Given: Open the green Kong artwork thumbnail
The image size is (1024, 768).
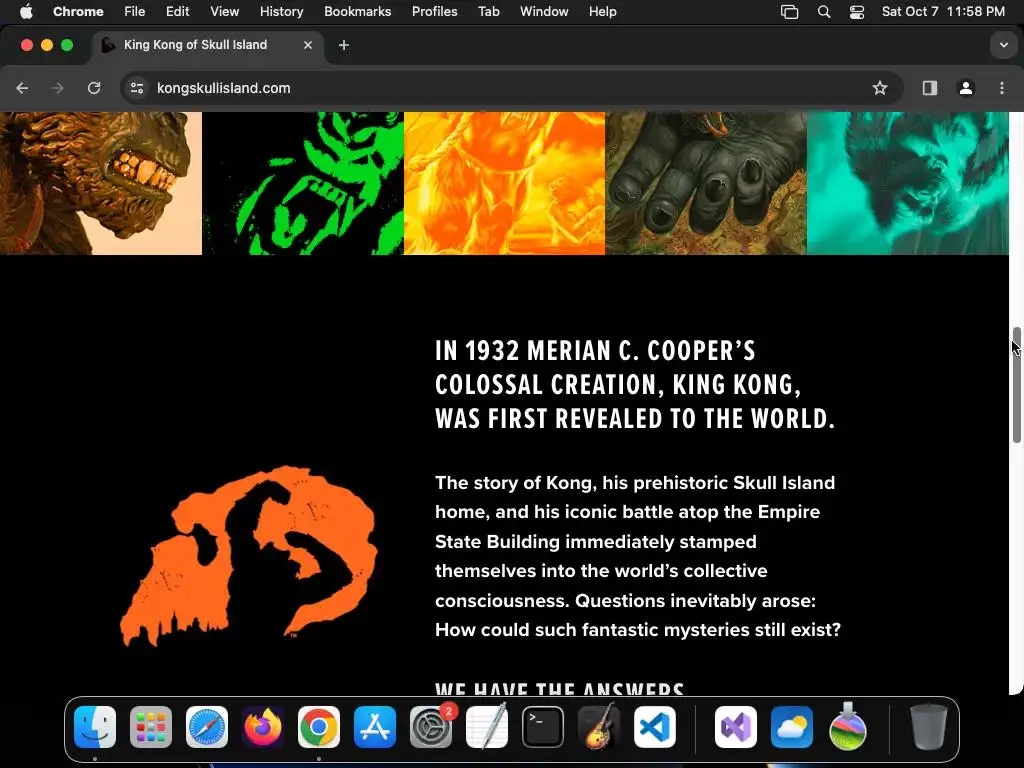Looking at the screenshot, I should pyautogui.click(x=303, y=184).
